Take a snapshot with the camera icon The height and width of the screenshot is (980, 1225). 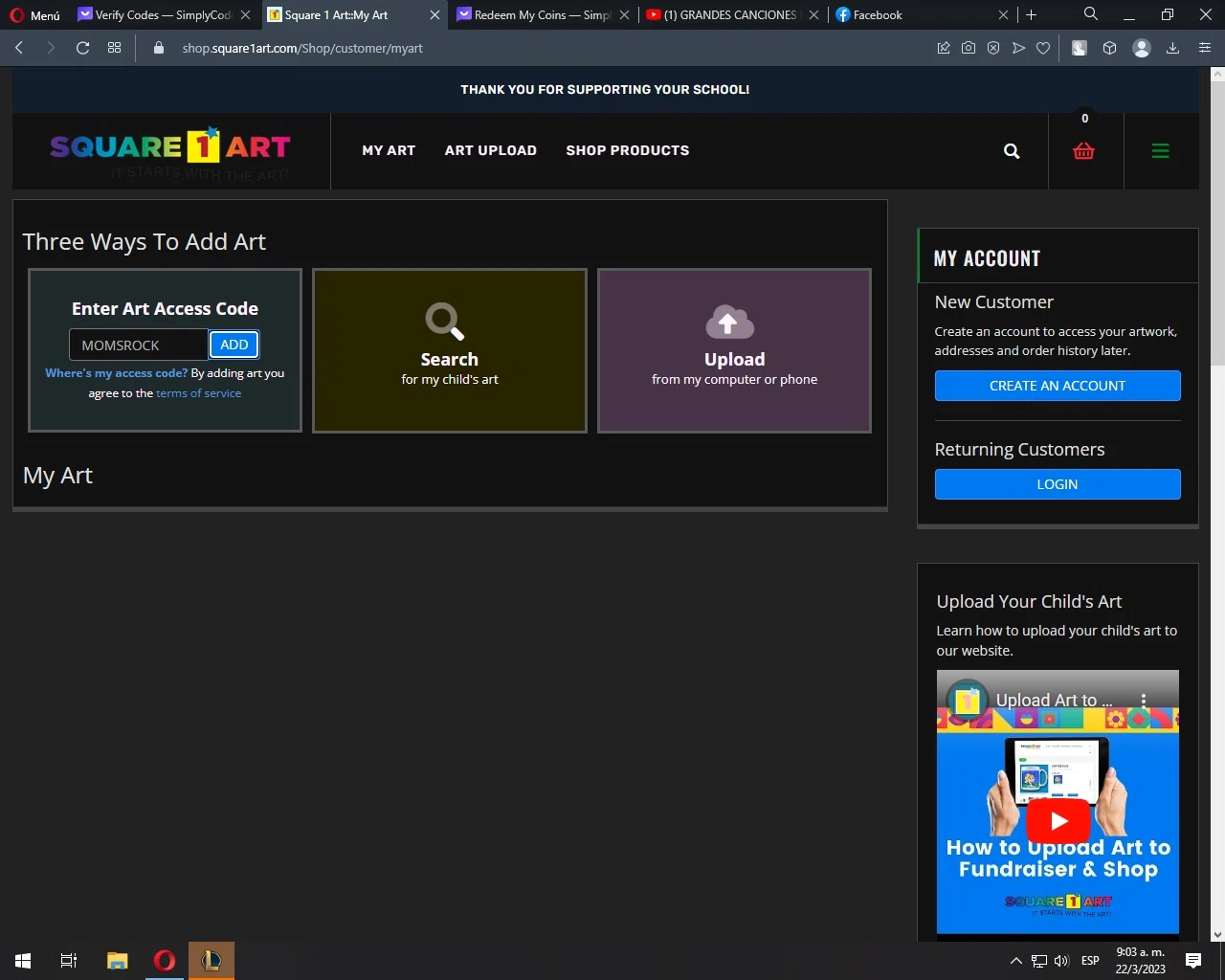[x=969, y=48]
